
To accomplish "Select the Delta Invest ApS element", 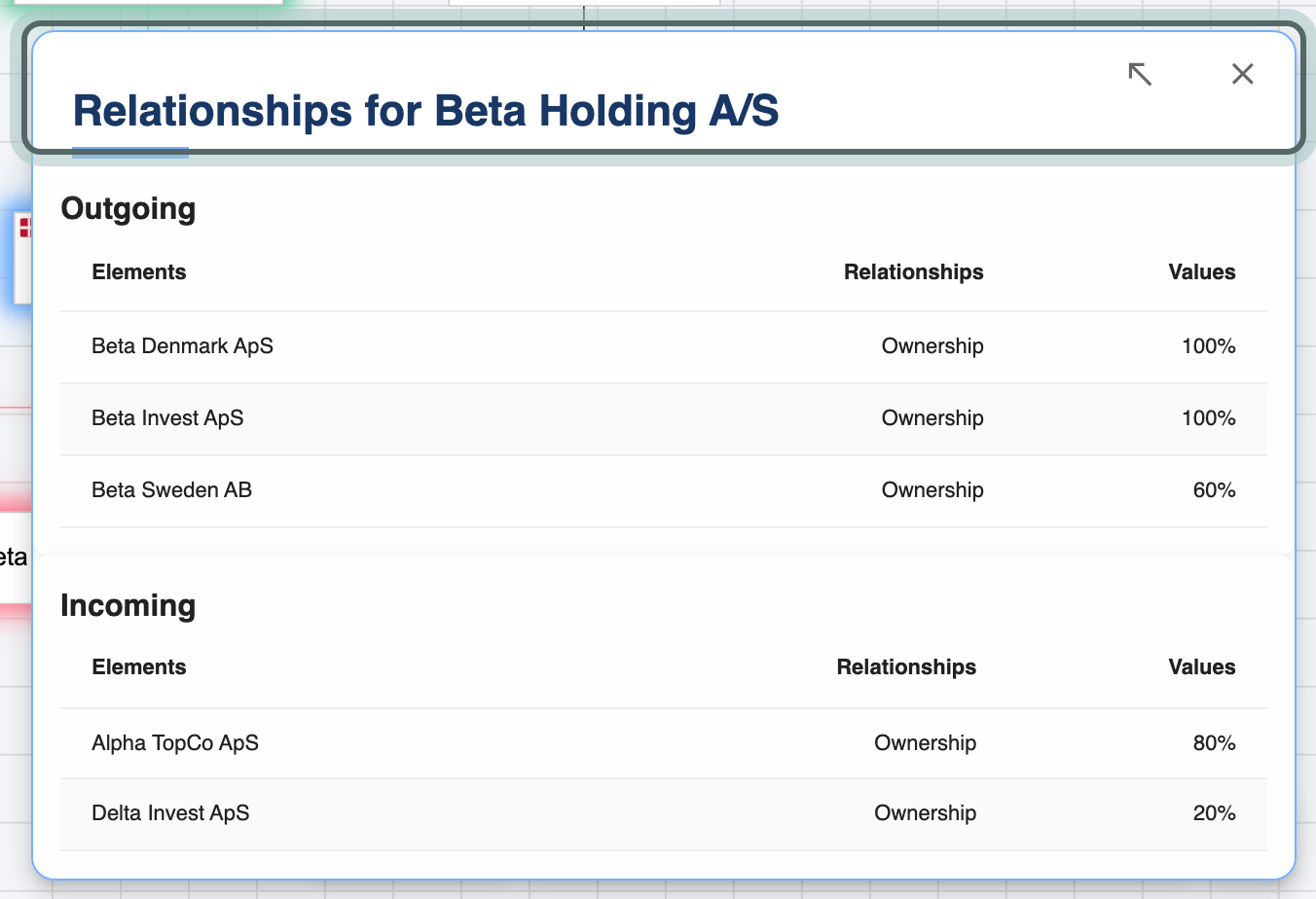I will [x=170, y=813].
